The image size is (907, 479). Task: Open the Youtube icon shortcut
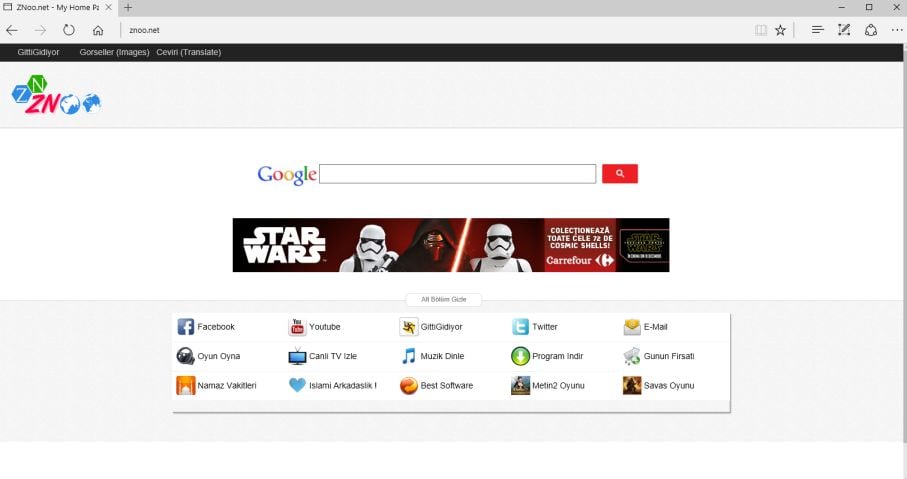pyautogui.click(x=297, y=327)
